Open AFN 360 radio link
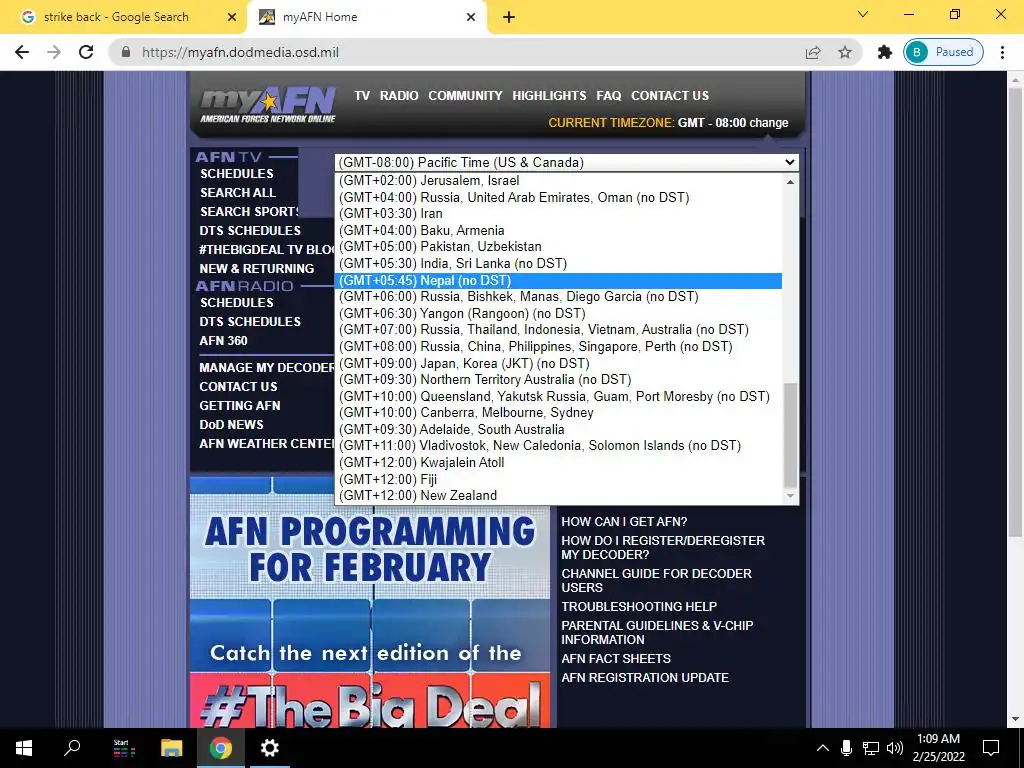Screen dimensions: 1024x768 pos(223,341)
